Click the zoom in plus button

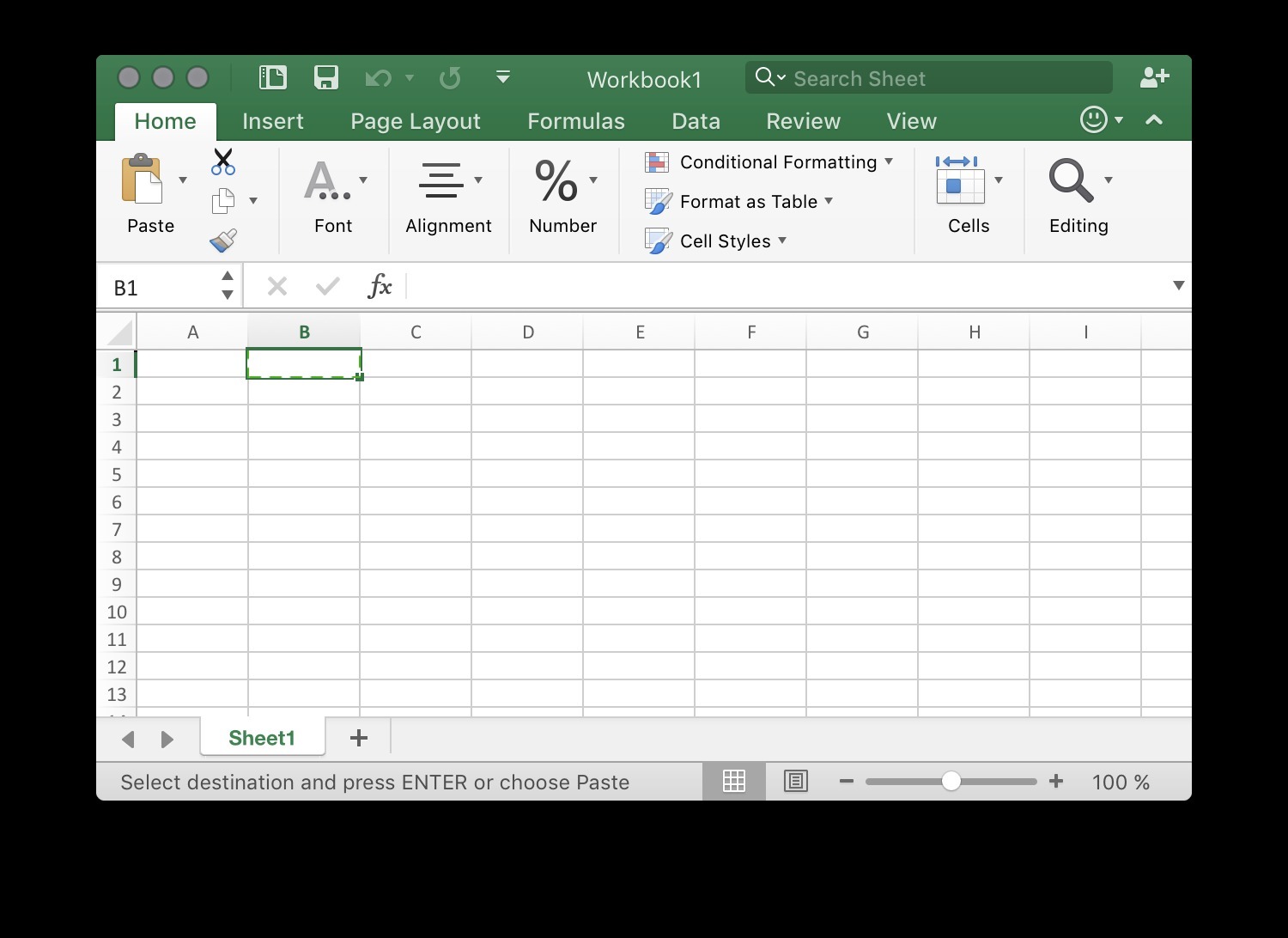(1056, 782)
